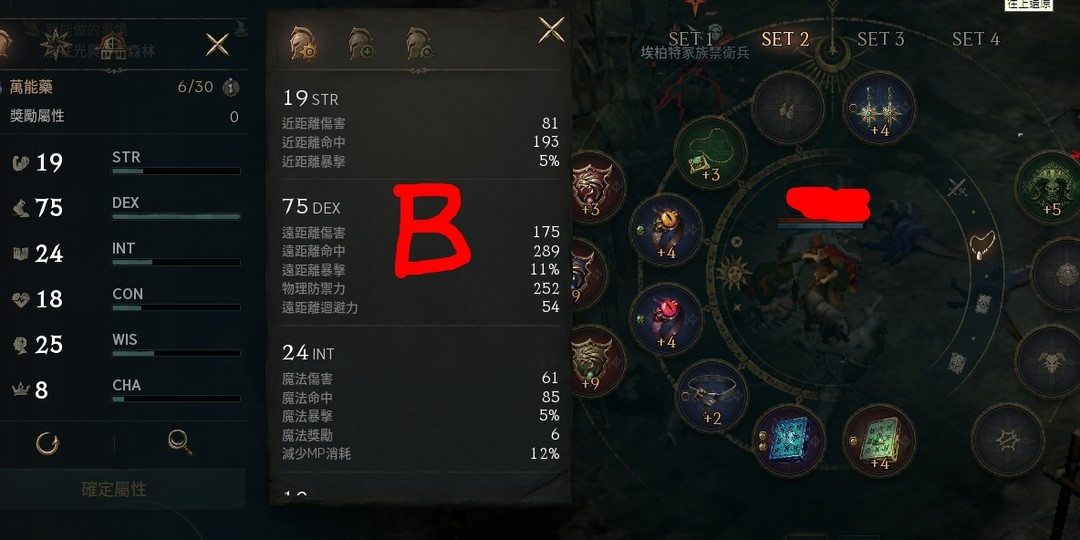1080x540 pixels.
Task: Switch to SET 1 equipment tab
Action: (x=691, y=39)
